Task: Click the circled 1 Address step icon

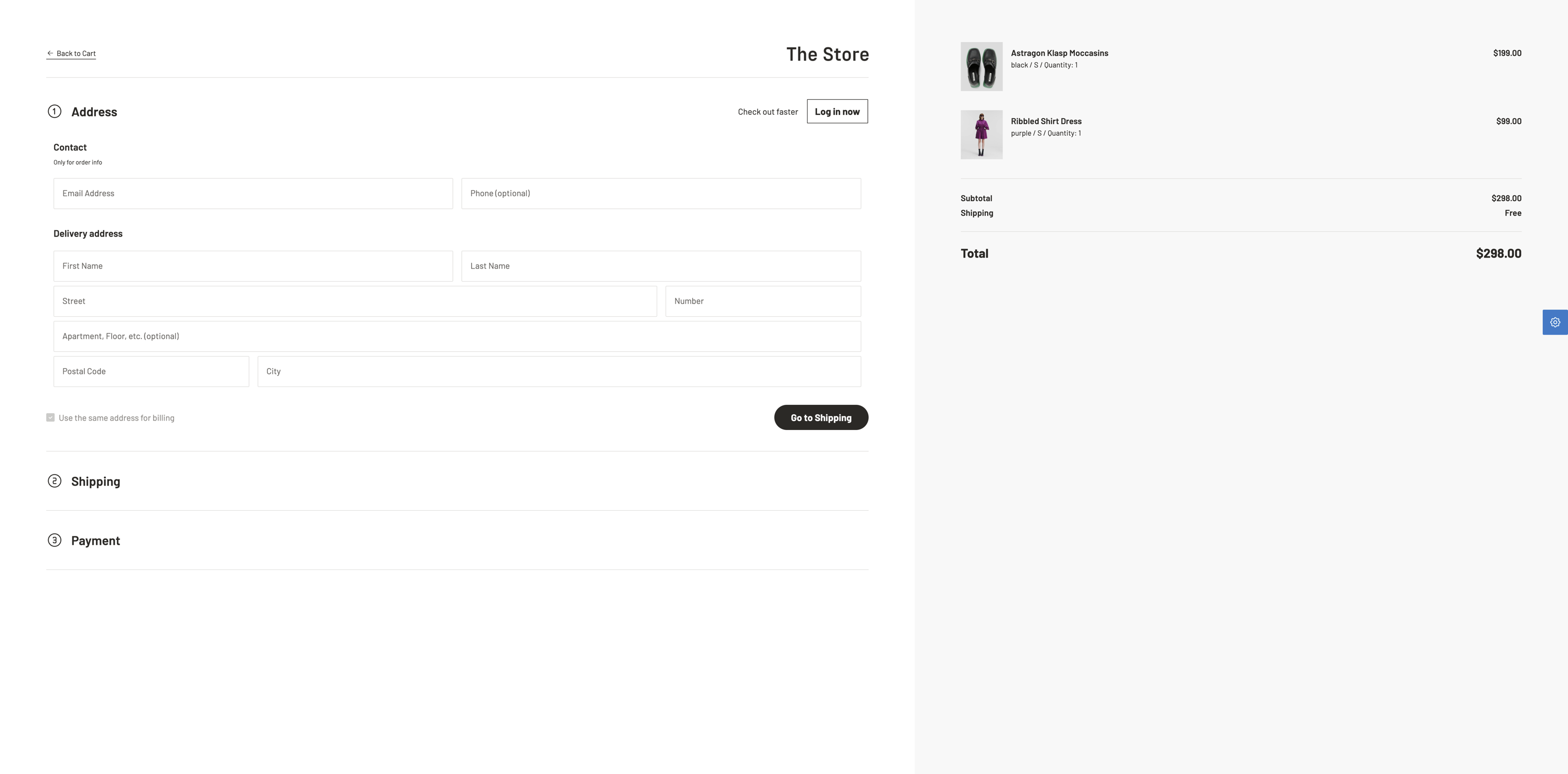Action: [54, 111]
